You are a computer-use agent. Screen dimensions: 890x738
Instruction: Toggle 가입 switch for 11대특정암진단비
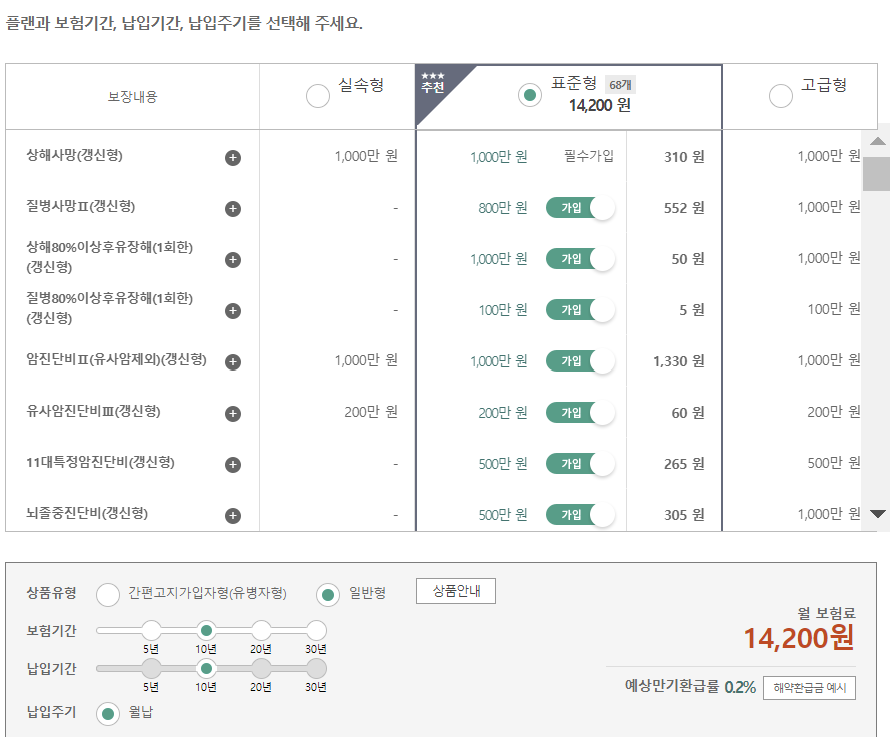click(580, 464)
